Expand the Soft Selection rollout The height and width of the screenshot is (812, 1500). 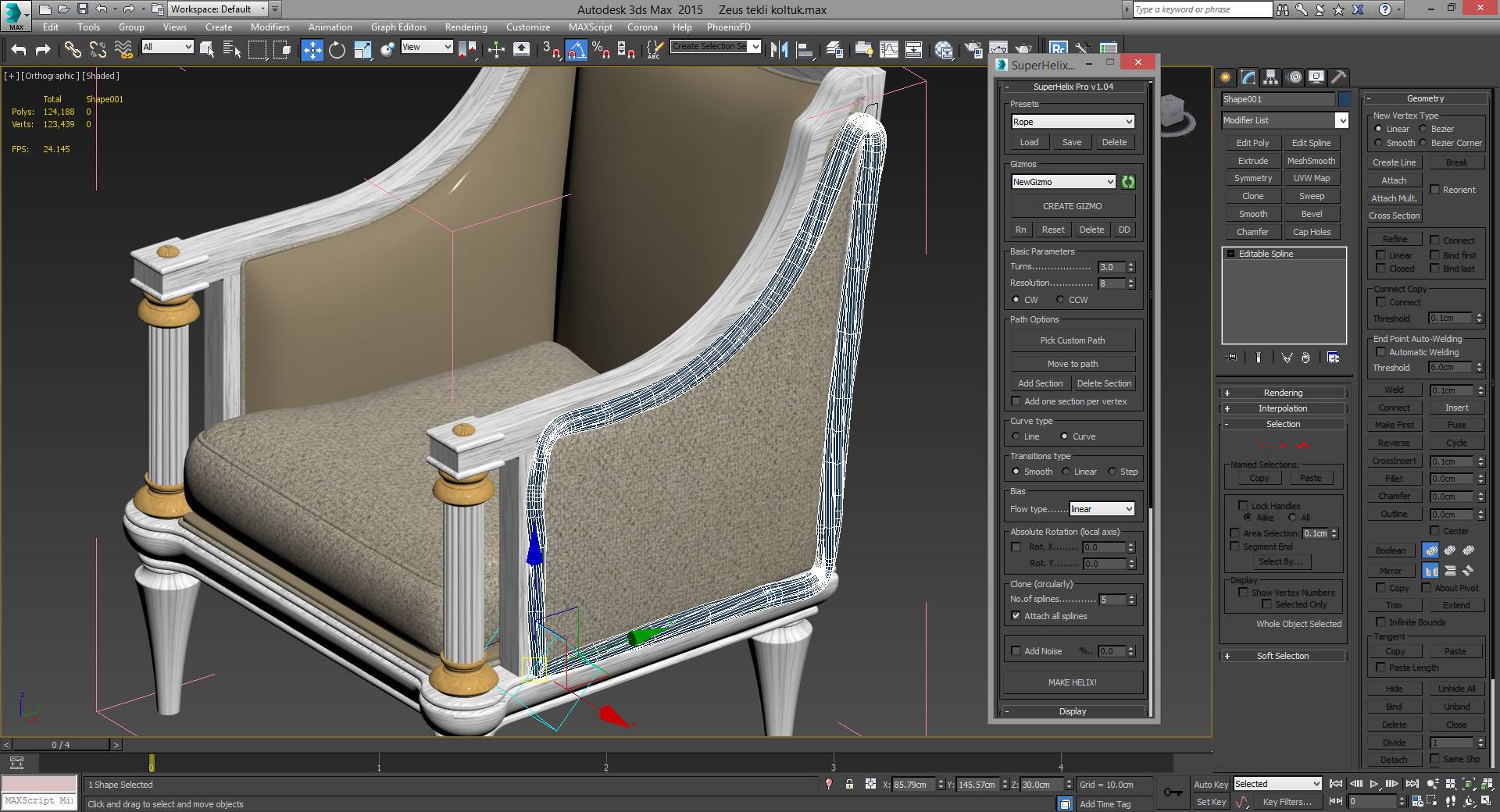point(1282,656)
